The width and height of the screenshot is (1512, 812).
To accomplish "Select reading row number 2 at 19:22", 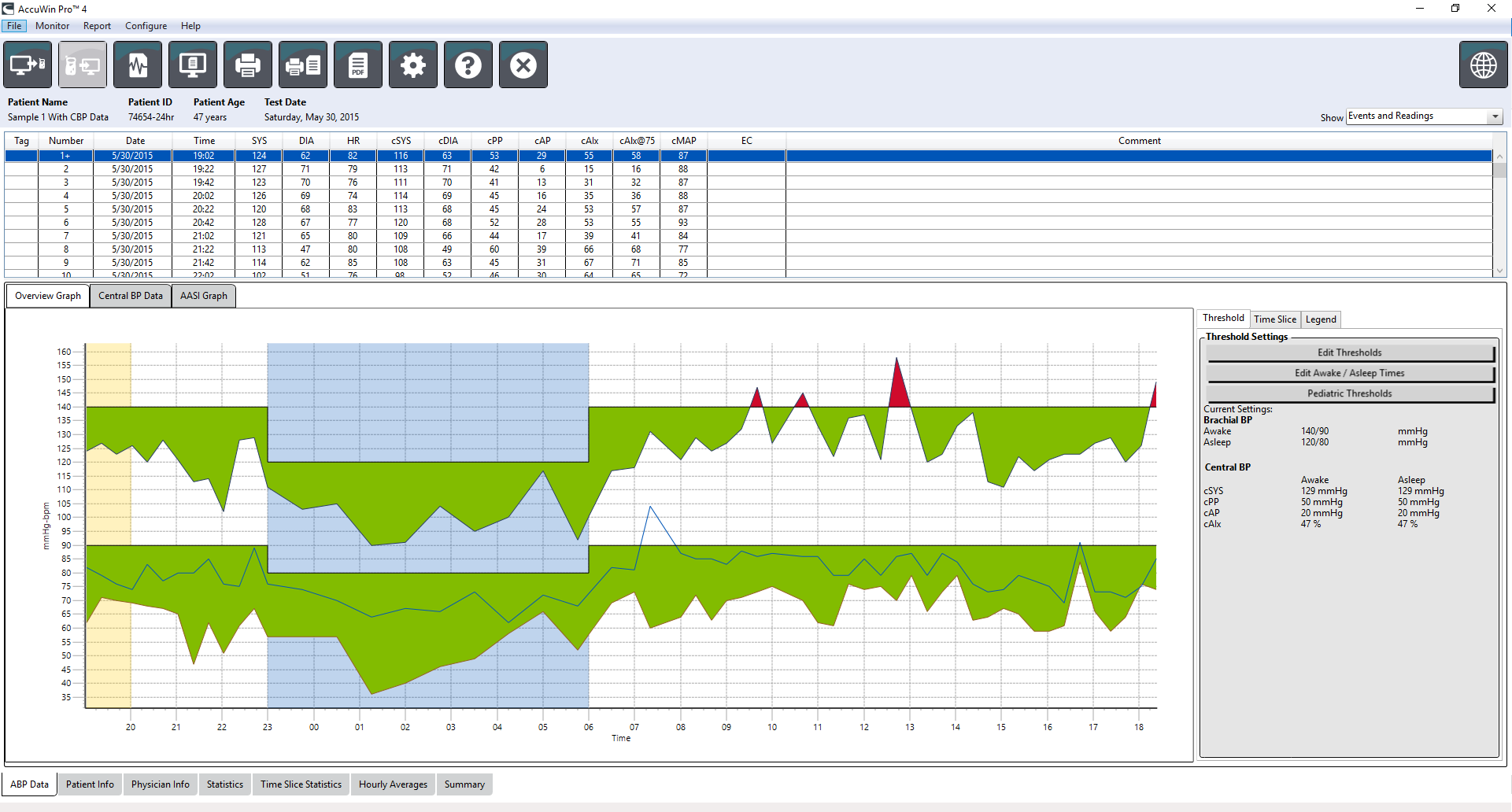I will point(749,169).
